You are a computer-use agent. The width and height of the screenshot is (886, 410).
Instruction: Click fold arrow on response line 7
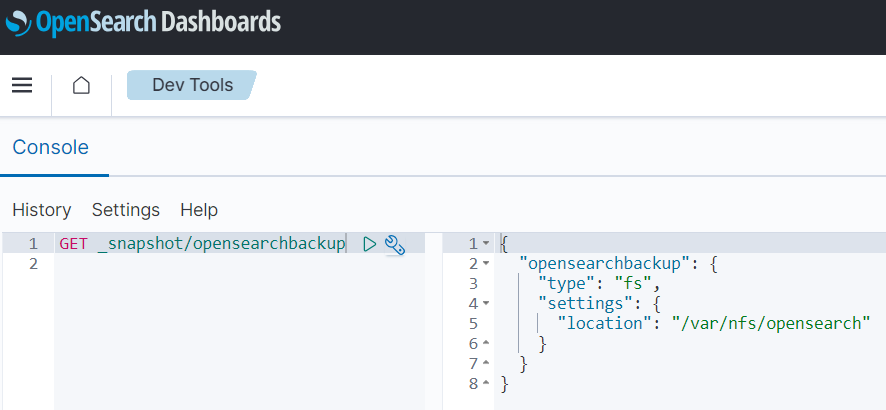pyautogui.click(x=486, y=364)
